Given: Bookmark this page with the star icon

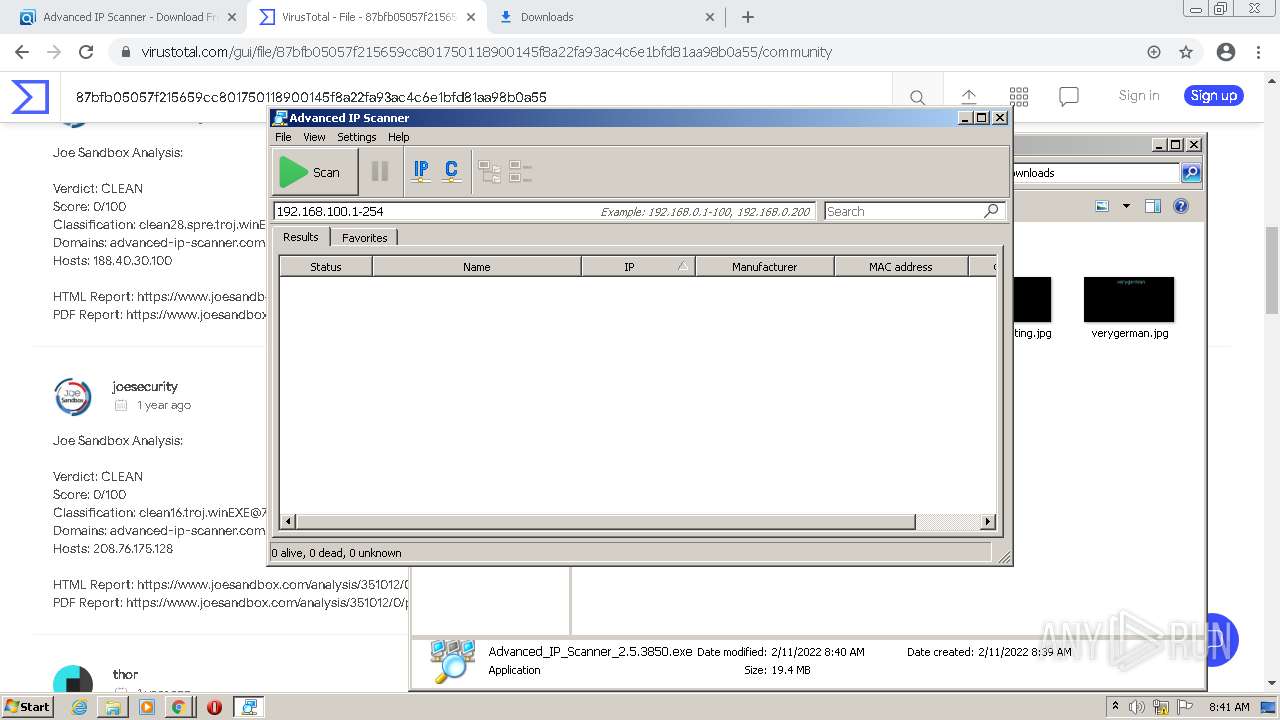Looking at the screenshot, I should point(1186,52).
